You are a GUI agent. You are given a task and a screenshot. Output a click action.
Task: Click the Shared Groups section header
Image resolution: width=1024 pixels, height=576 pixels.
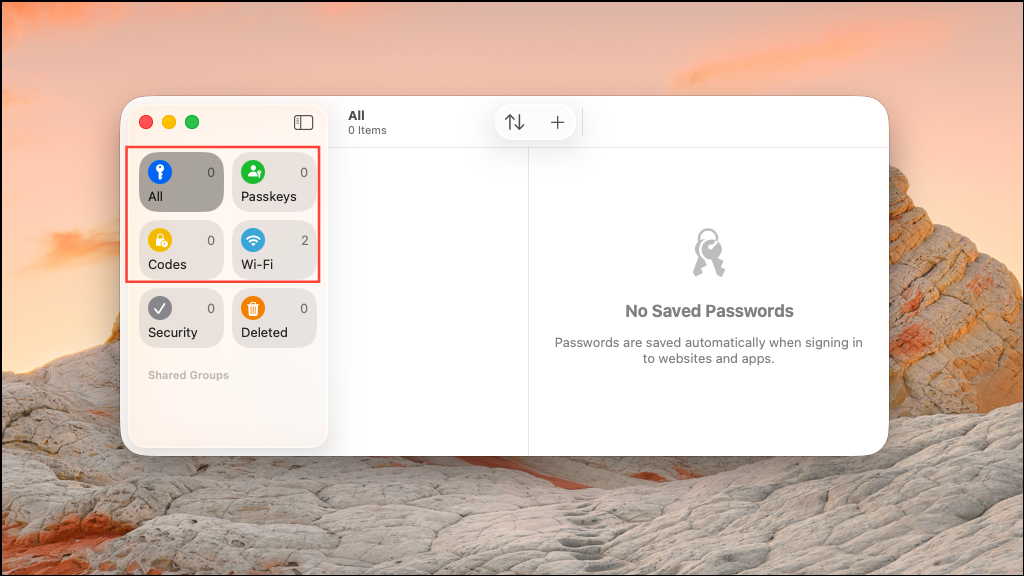point(188,375)
